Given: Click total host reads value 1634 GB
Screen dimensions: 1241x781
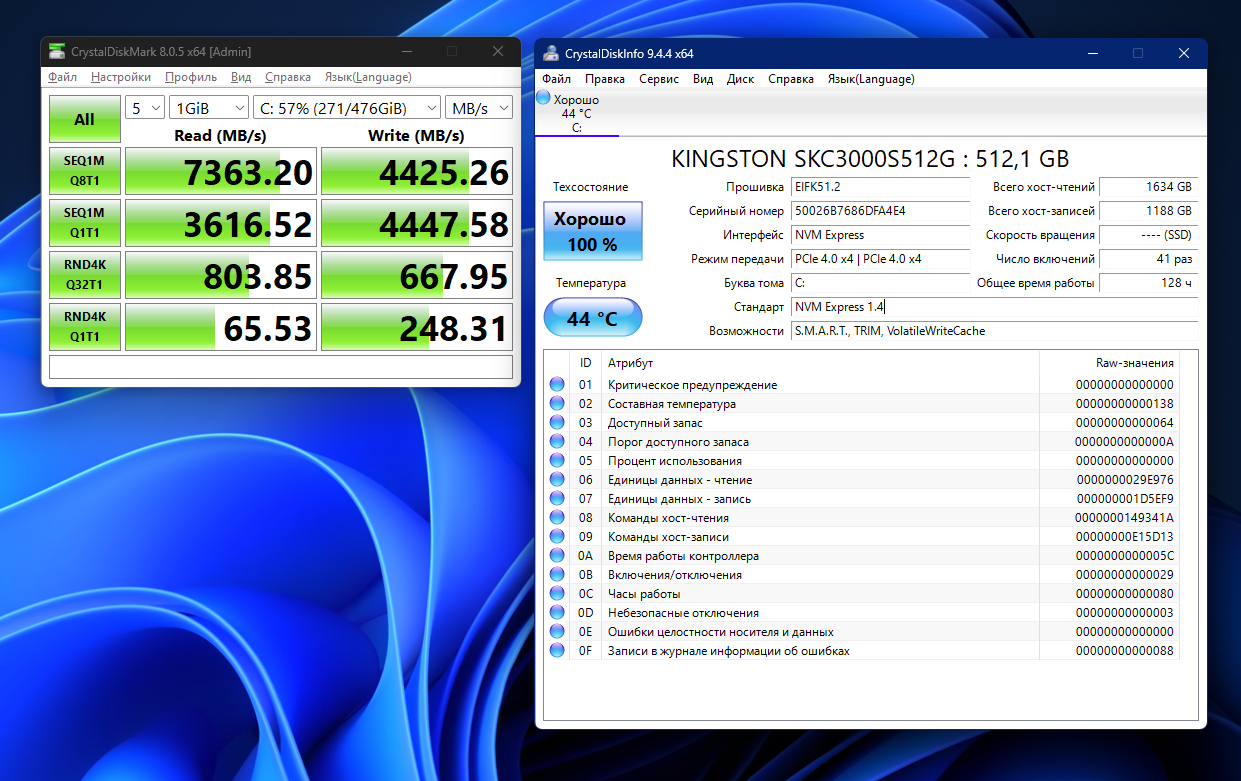Looking at the screenshot, I should pyautogui.click(x=1148, y=187).
